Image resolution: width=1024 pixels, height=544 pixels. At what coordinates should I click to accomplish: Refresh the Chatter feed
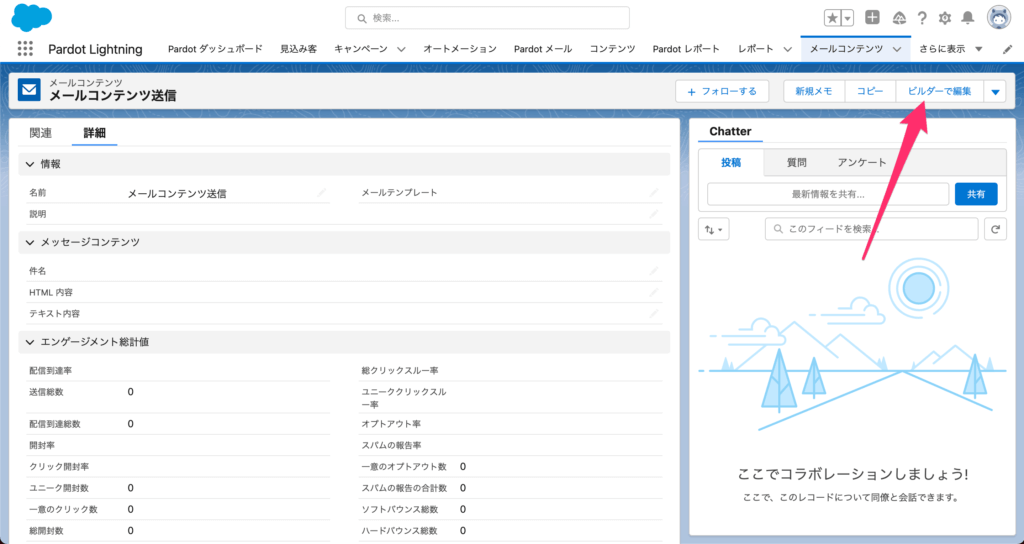pos(995,229)
